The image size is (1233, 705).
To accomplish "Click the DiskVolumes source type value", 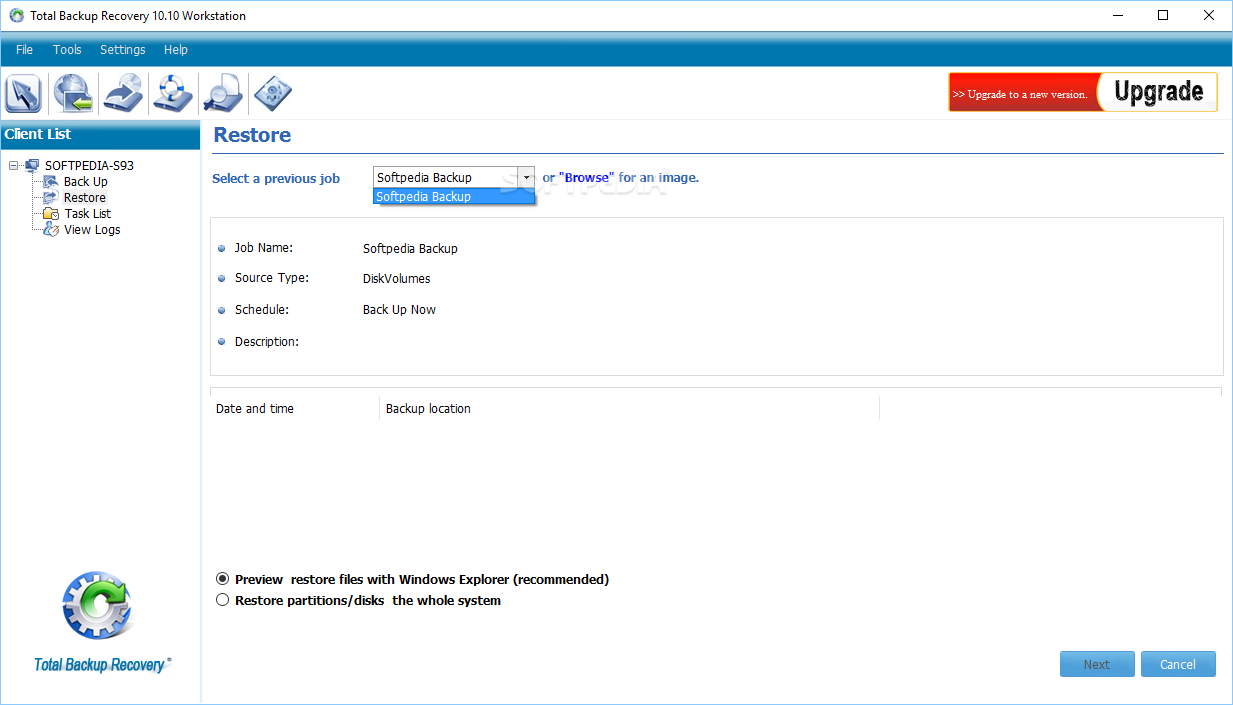I will (397, 279).
